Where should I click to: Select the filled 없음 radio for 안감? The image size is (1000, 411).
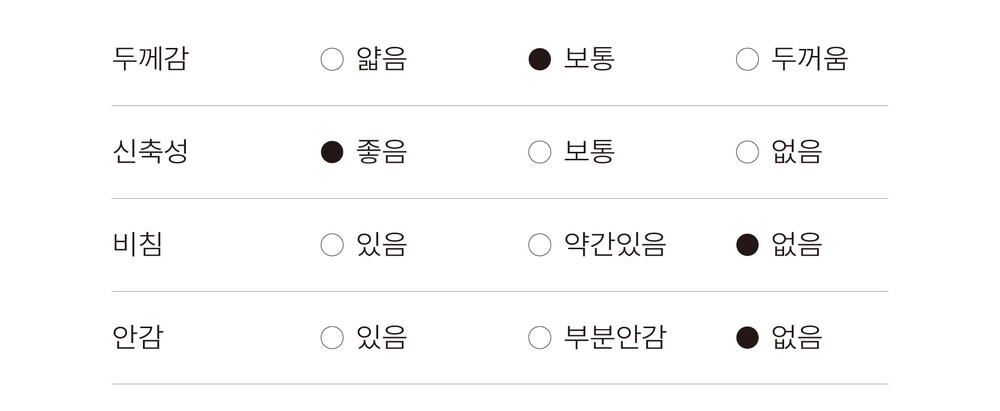point(747,338)
